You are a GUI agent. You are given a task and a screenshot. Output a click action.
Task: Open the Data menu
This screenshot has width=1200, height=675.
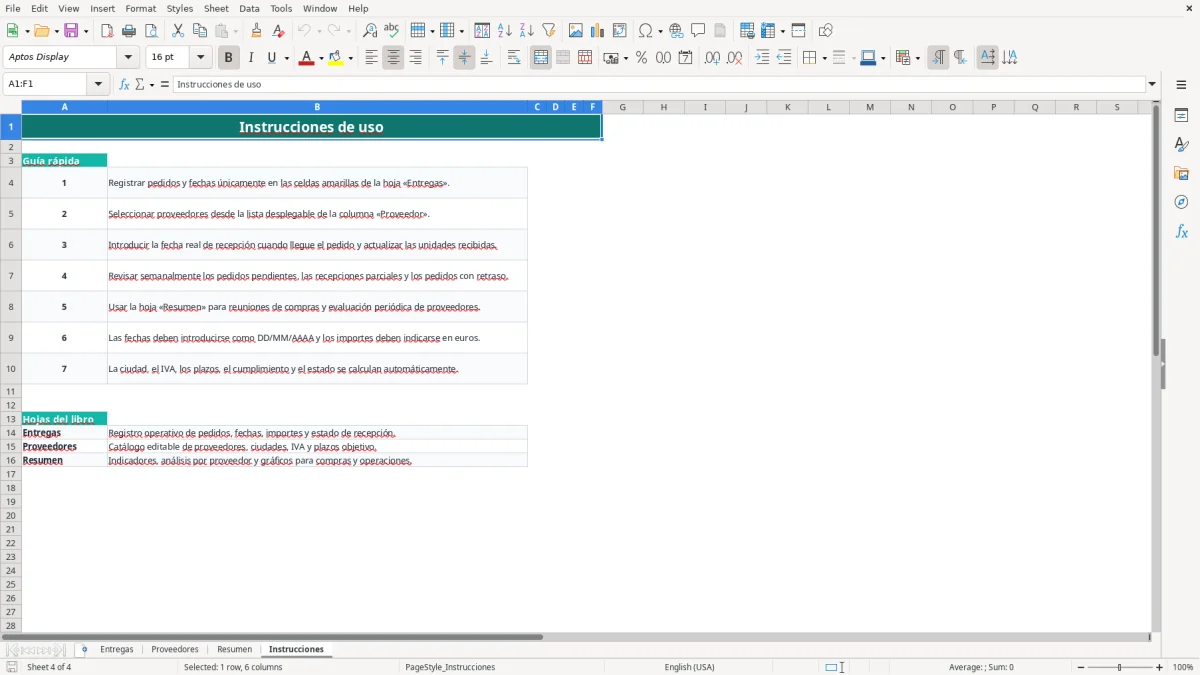pos(249,8)
